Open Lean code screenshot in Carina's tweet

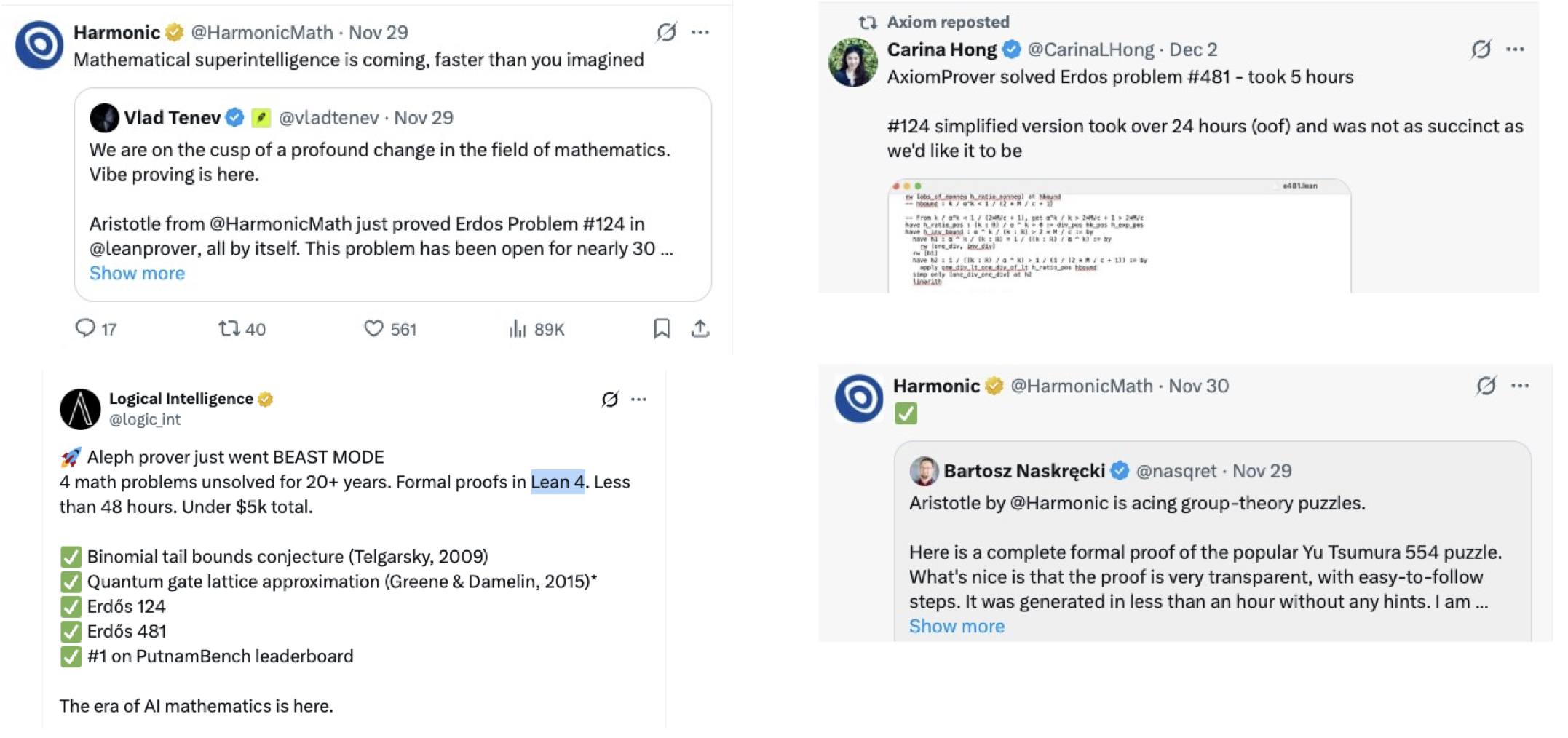point(1120,236)
